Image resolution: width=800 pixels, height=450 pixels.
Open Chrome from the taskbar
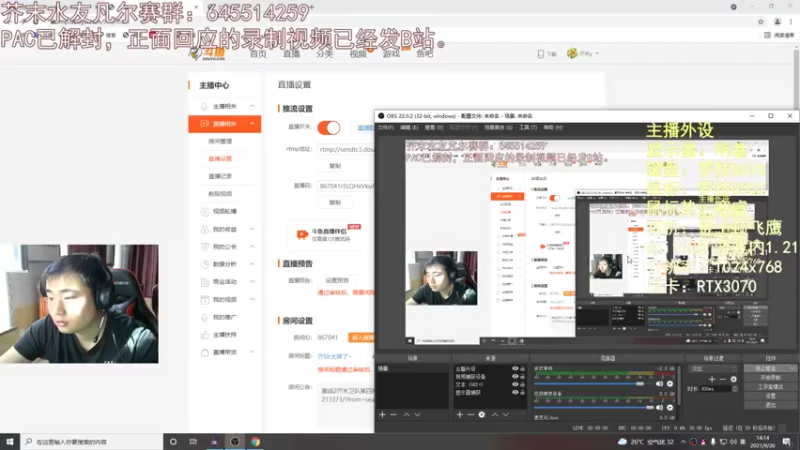click(x=256, y=442)
